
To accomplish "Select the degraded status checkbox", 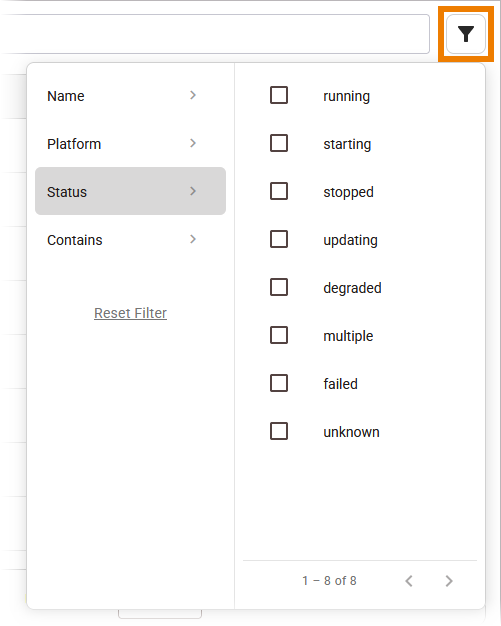I will click(279, 287).
